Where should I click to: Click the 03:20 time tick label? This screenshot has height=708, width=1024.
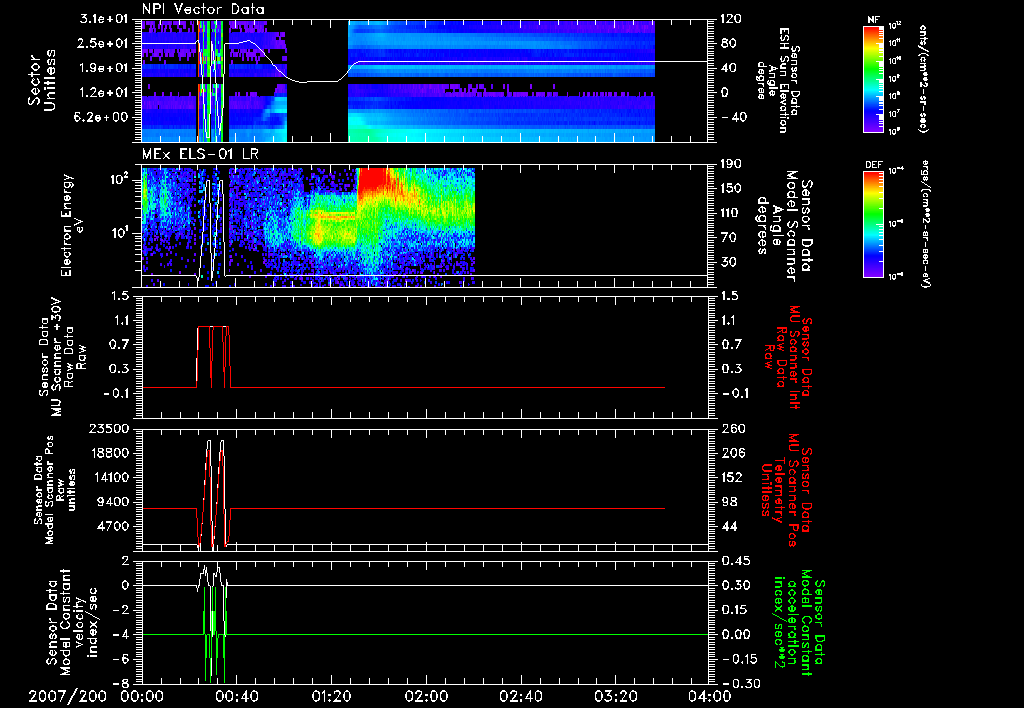click(x=615, y=696)
